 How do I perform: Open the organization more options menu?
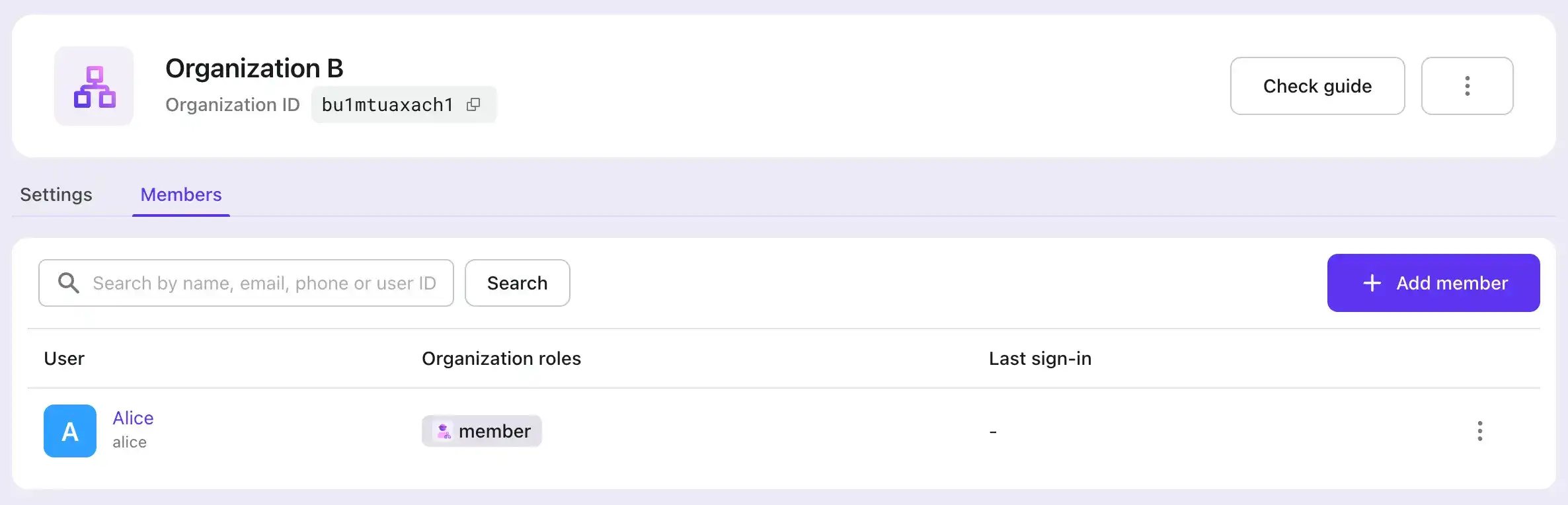[1467, 86]
